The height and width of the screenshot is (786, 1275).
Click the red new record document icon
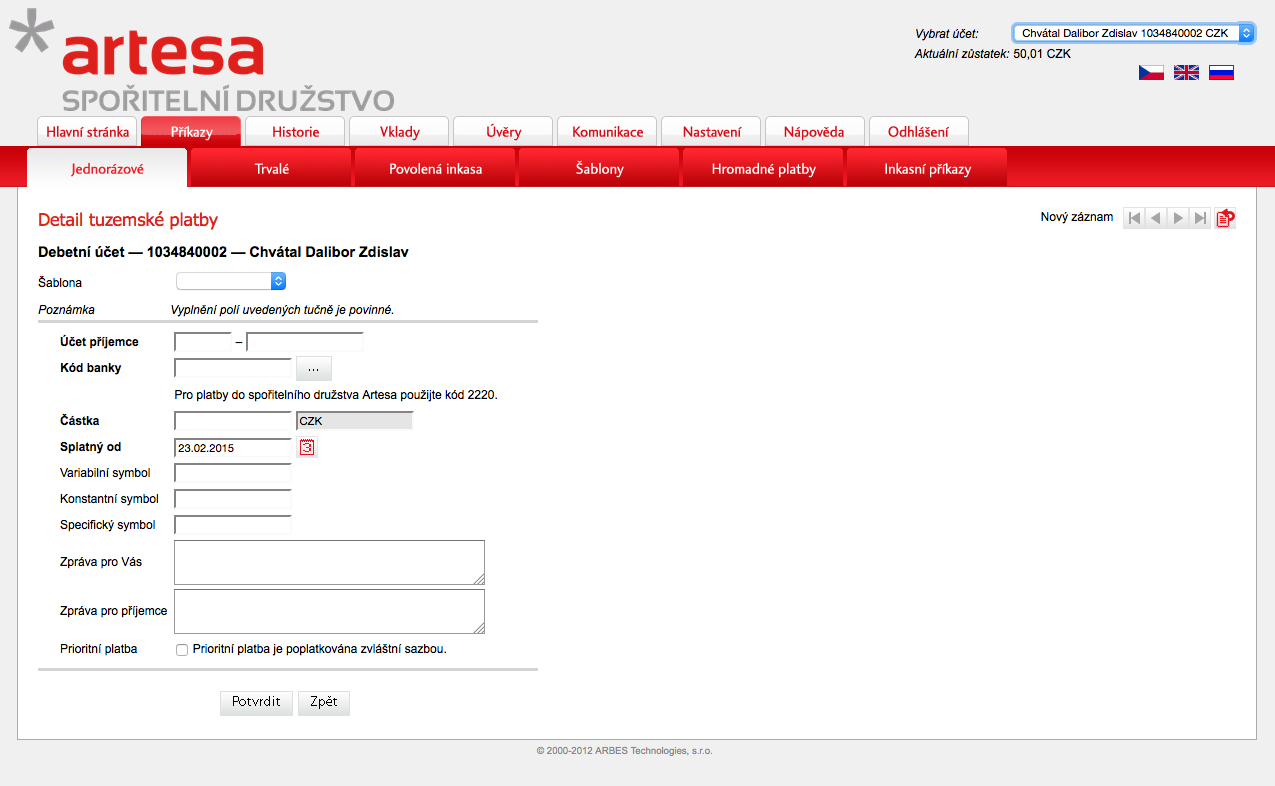tap(1225, 218)
